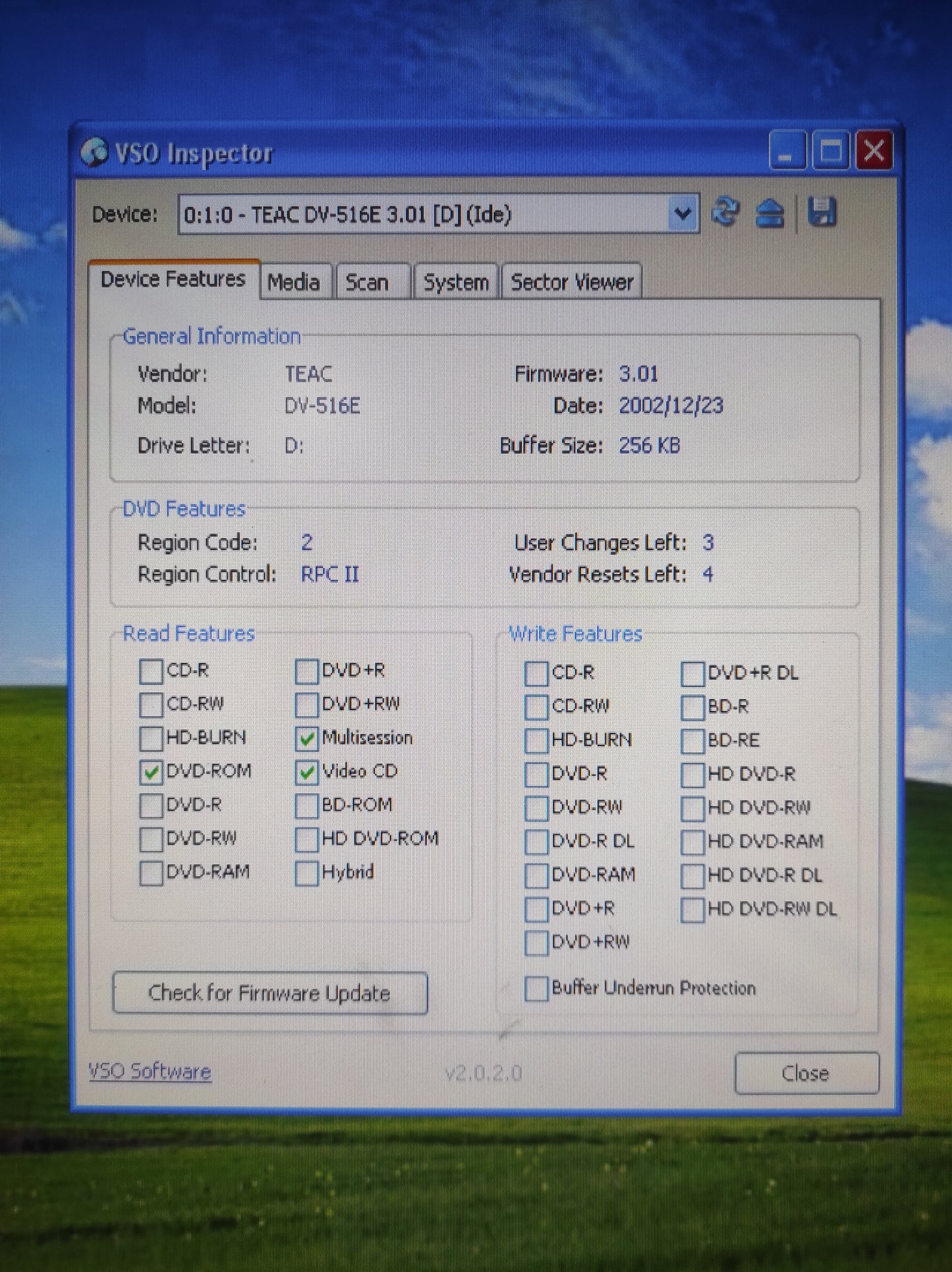Click the VSO Inspector title bar icon

94,153
